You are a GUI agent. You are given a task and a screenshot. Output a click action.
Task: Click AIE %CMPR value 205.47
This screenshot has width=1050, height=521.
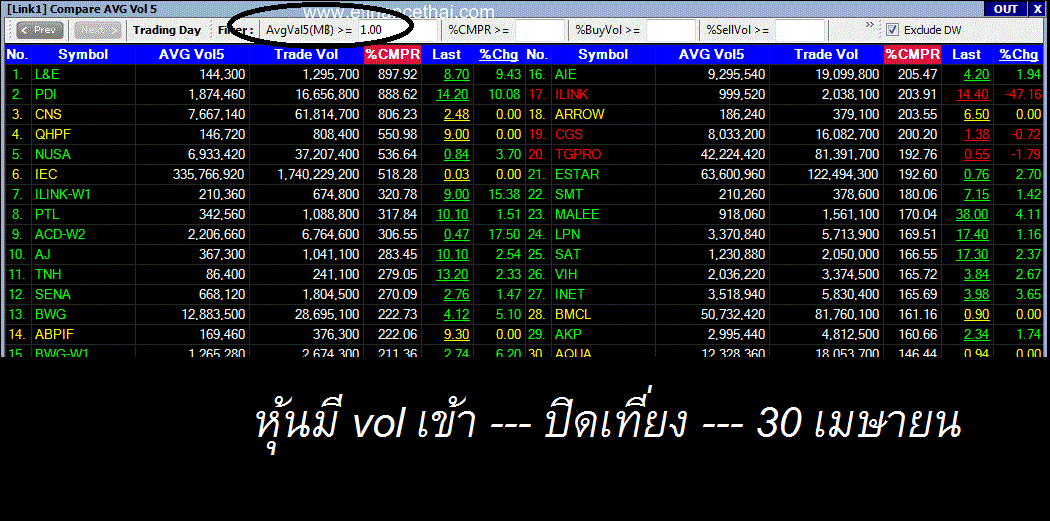tap(918, 74)
